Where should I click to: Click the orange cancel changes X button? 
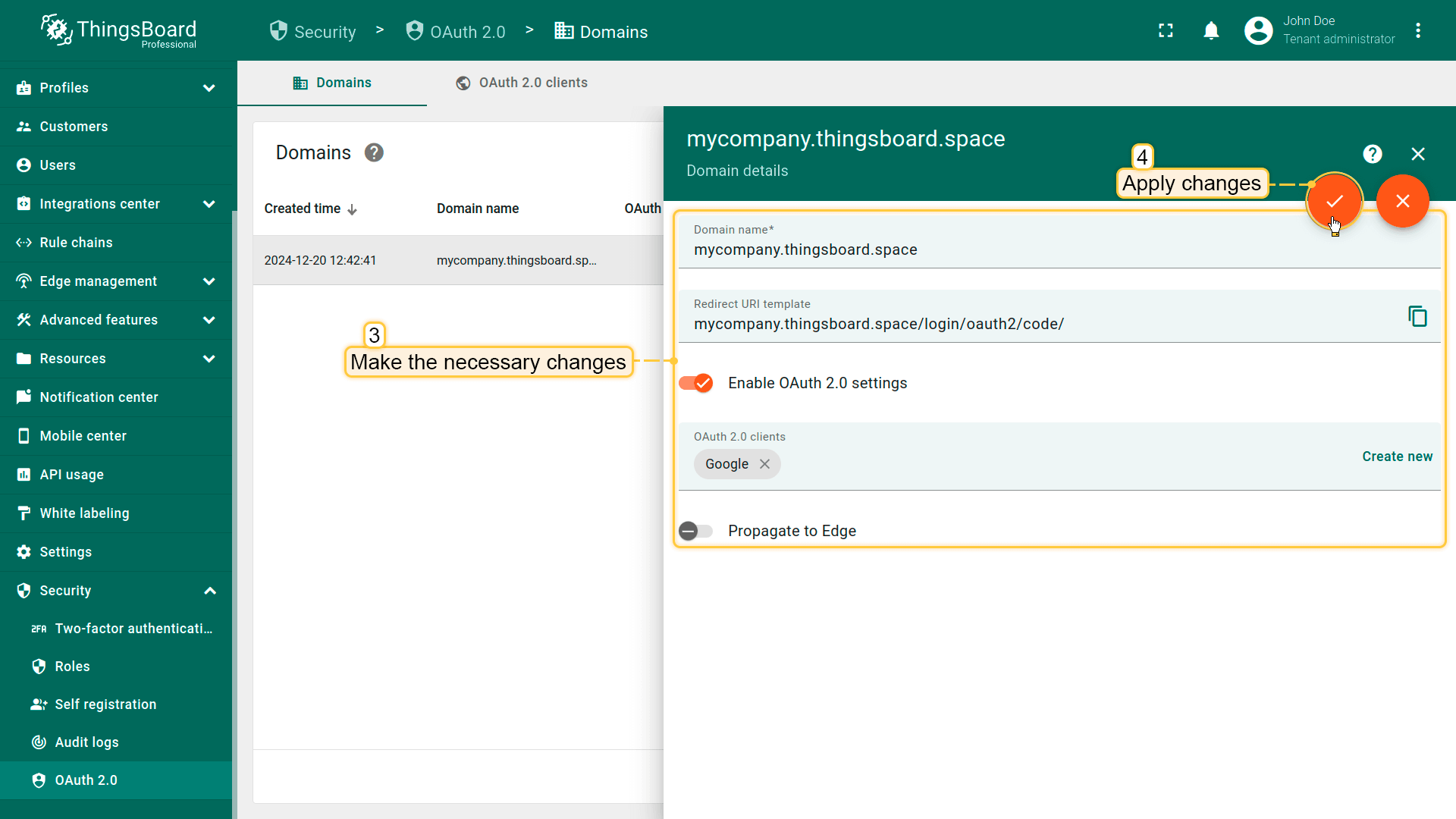click(1402, 201)
